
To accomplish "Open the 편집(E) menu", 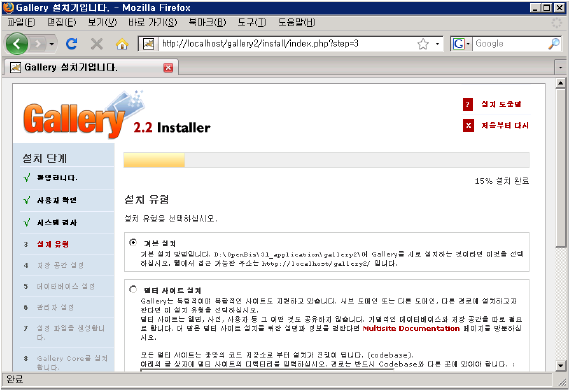I will (x=62, y=22).
